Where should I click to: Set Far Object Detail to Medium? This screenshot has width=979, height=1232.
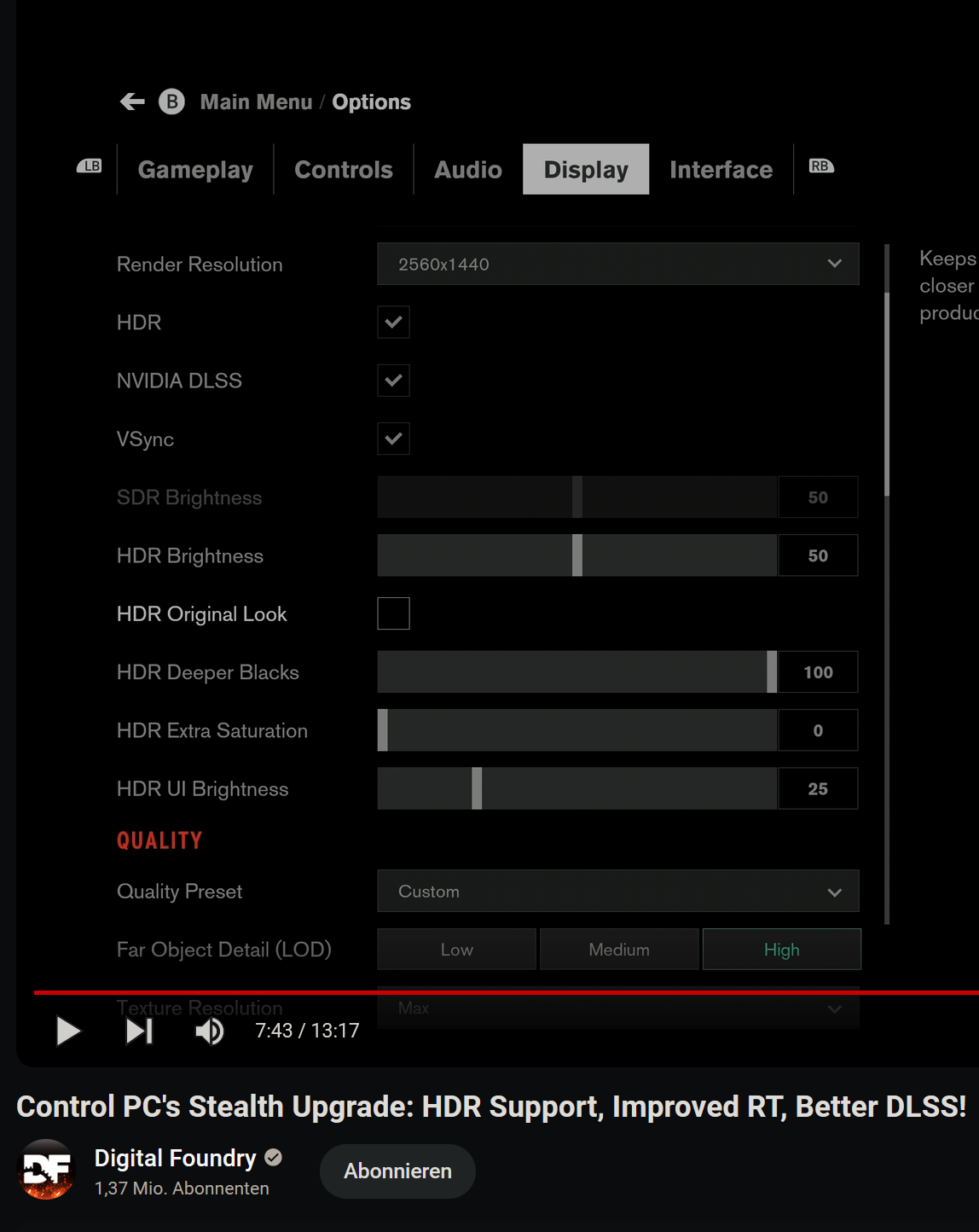click(x=619, y=949)
